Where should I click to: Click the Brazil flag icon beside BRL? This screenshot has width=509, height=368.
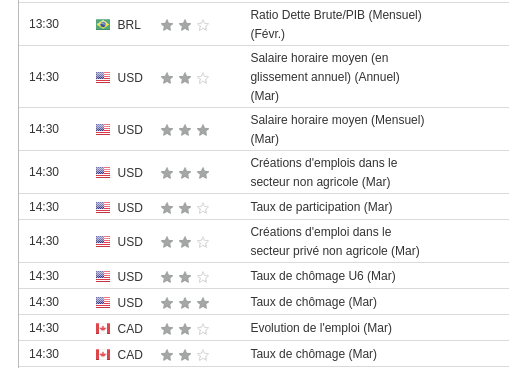[103, 25]
